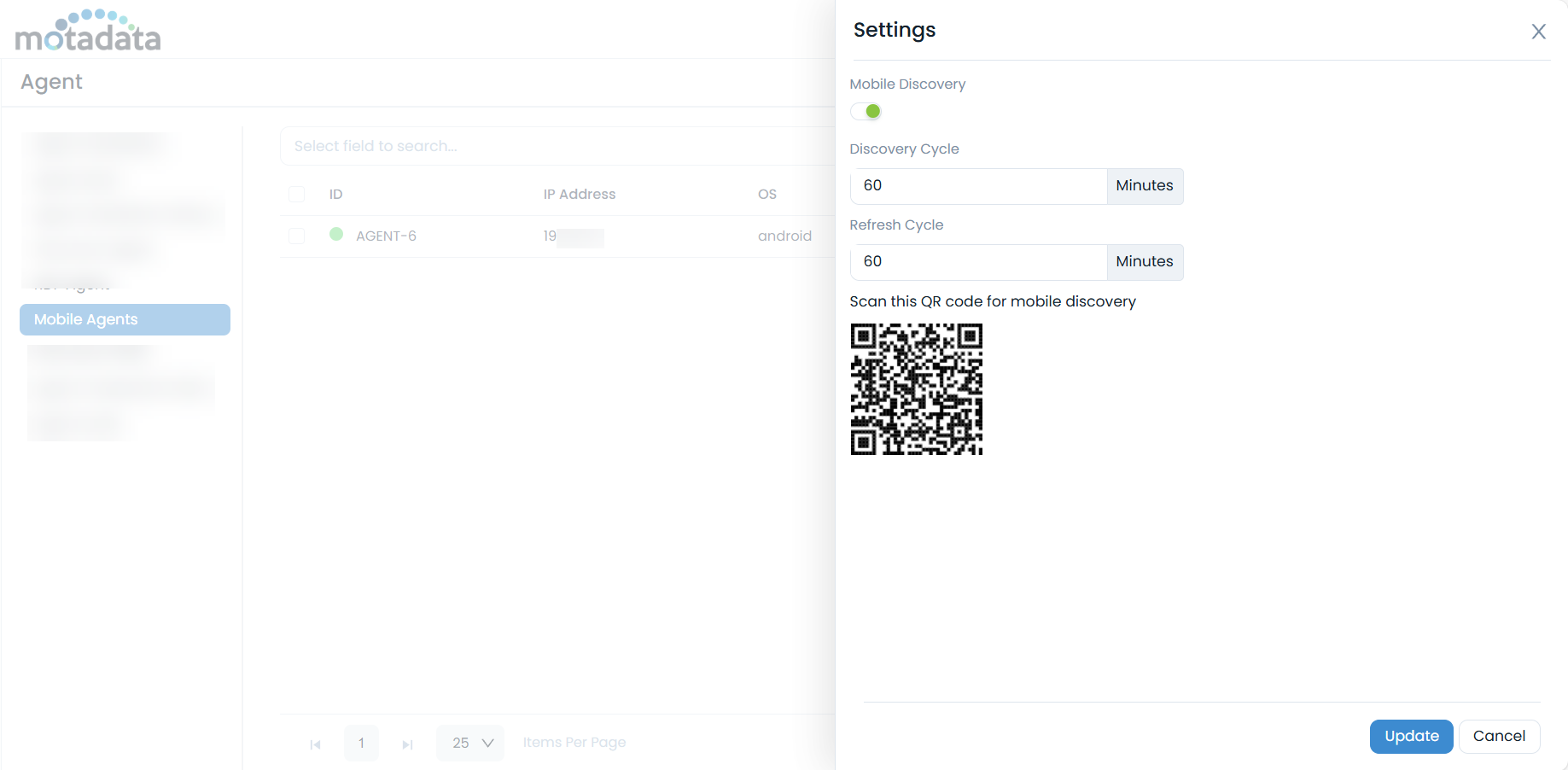Close the Settings panel
Image resolution: width=1568 pixels, height=770 pixels.
click(1539, 32)
